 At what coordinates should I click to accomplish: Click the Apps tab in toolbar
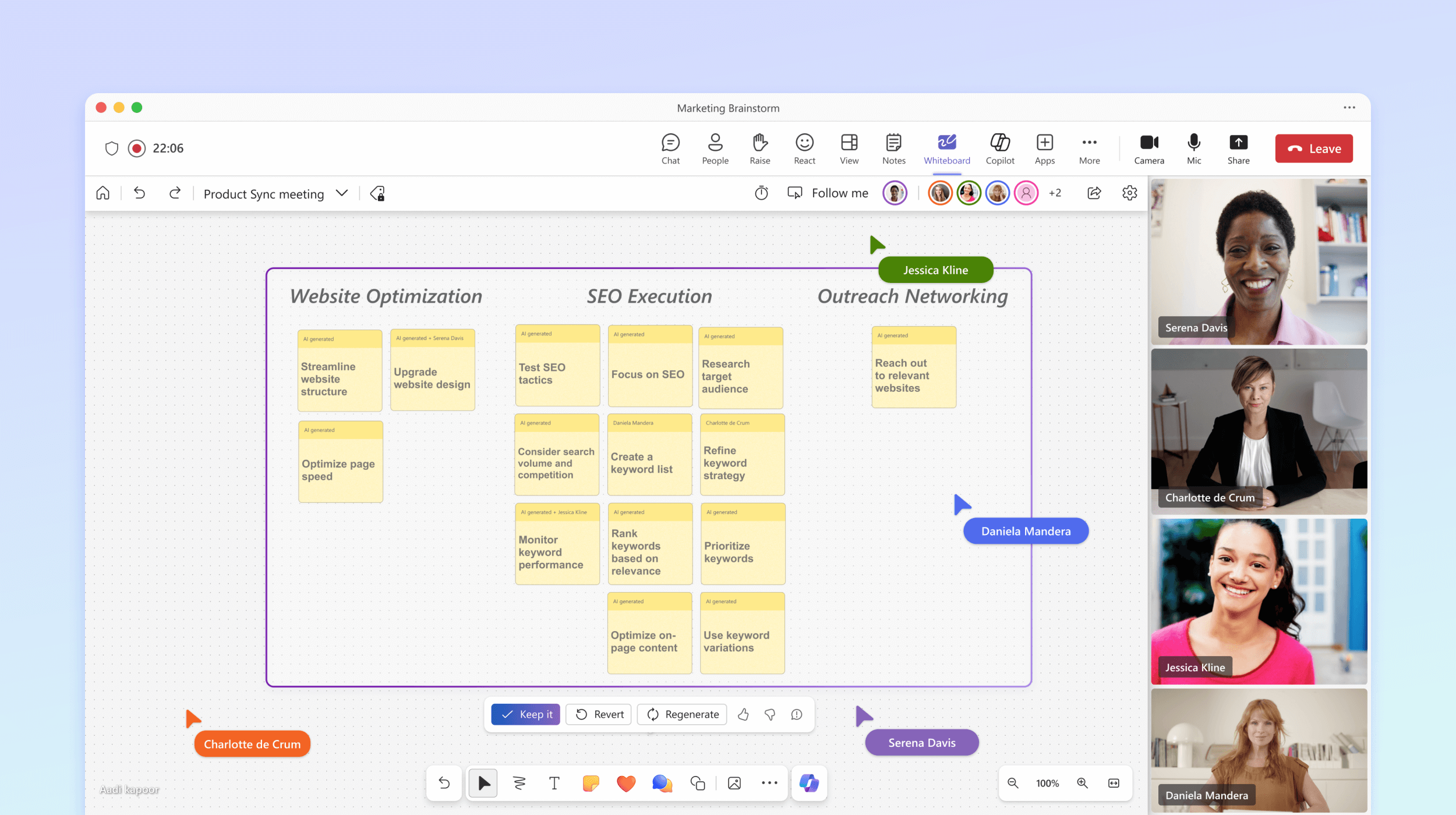click(1045, 148)
